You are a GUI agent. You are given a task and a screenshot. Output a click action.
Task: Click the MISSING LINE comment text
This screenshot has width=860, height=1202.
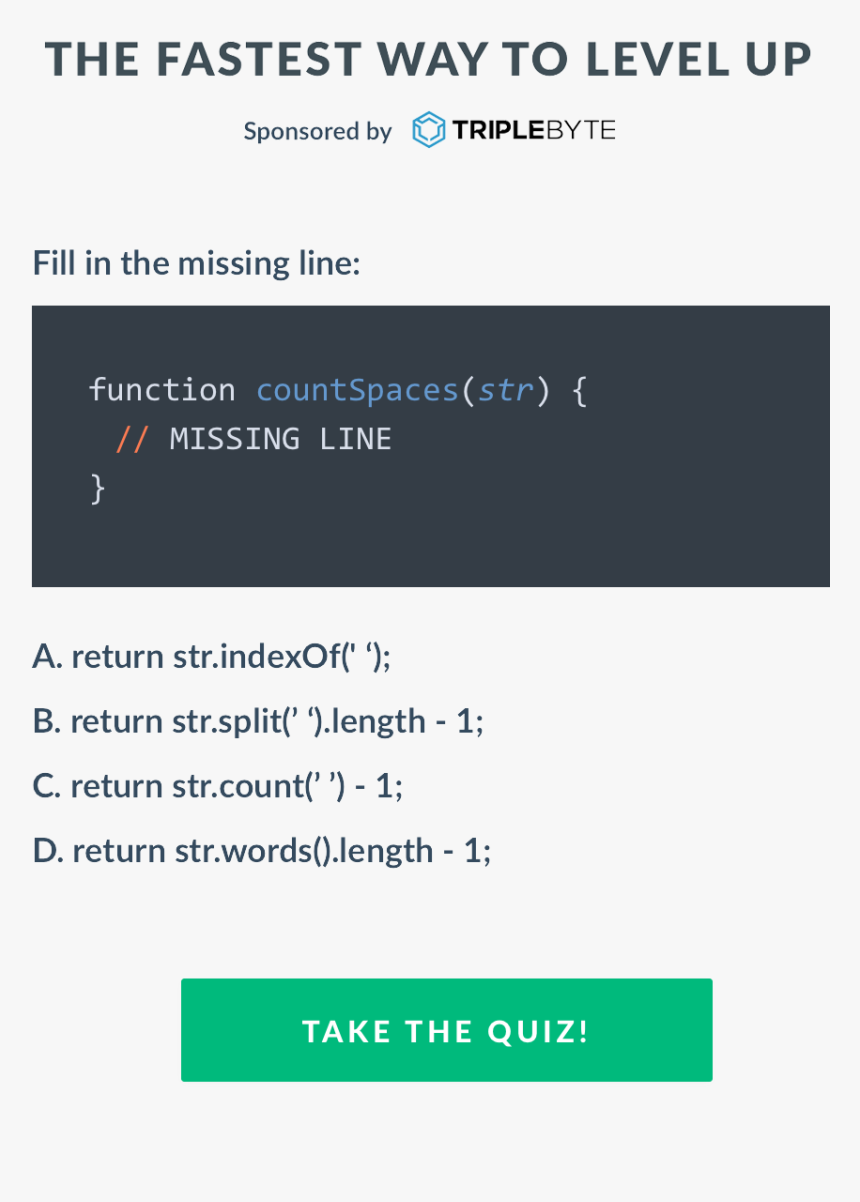coord(281,439)
